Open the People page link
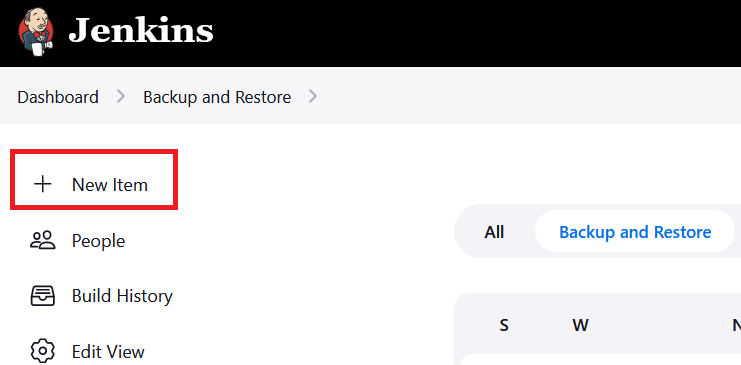 [98, 241]
